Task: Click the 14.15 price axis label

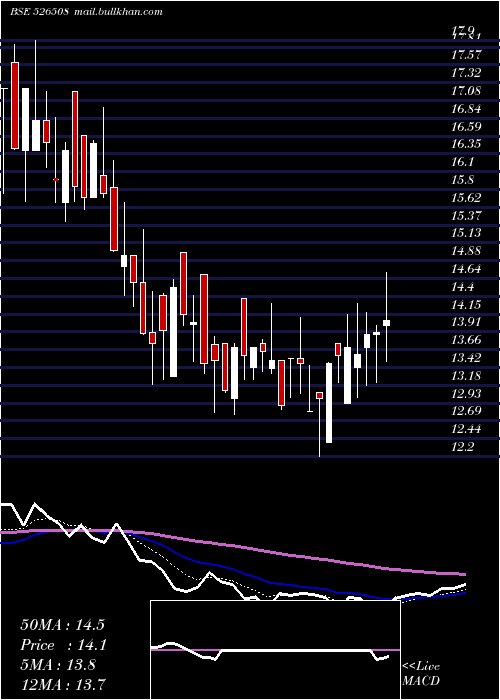Action: tap(466, 304)
